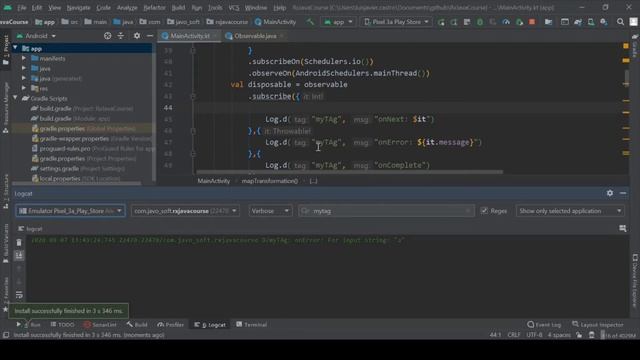Stop the app using red Stop icon

click(x=532, y=22)
